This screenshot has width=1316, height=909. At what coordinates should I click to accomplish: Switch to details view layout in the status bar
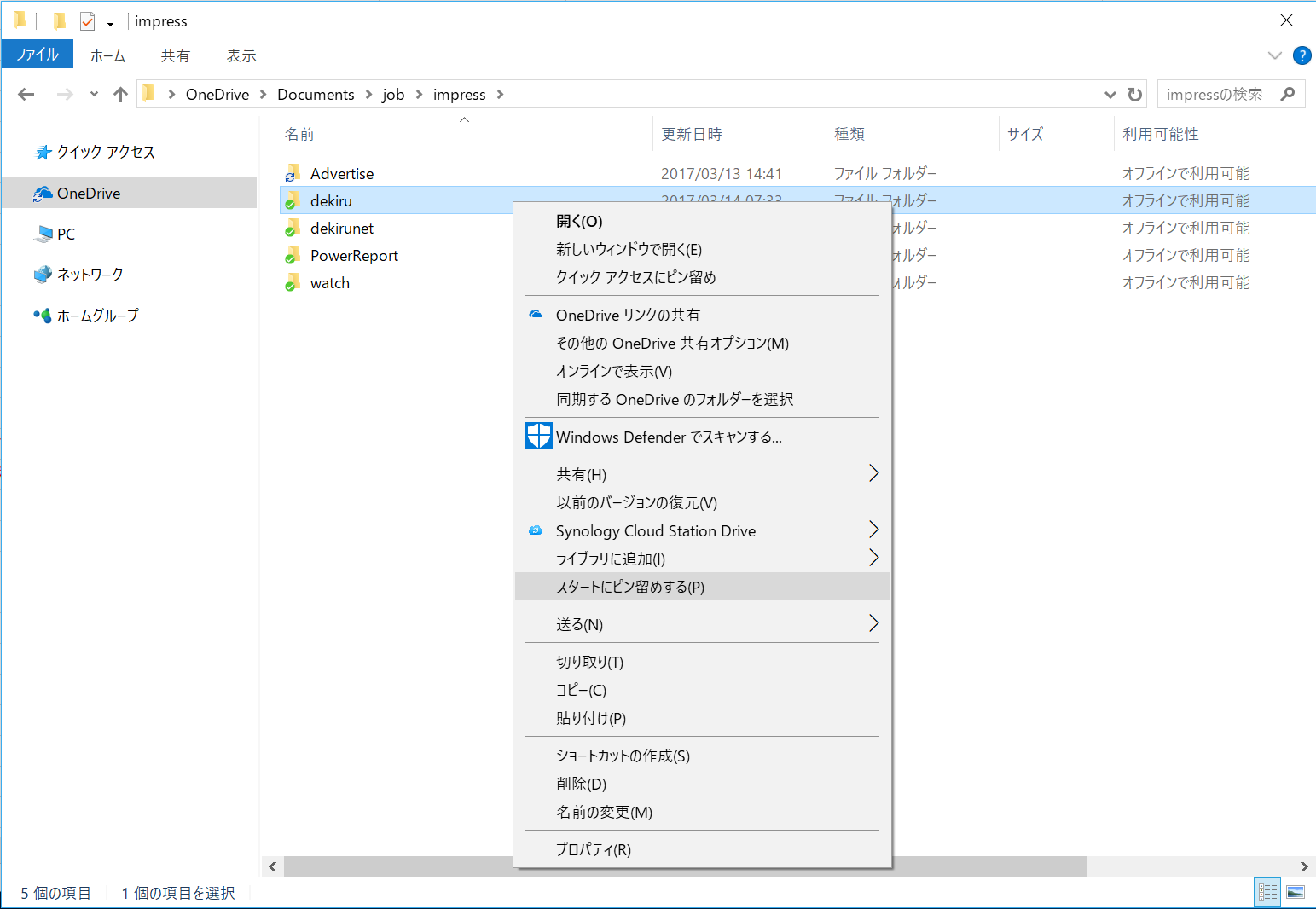click(x=1268, y=893)
